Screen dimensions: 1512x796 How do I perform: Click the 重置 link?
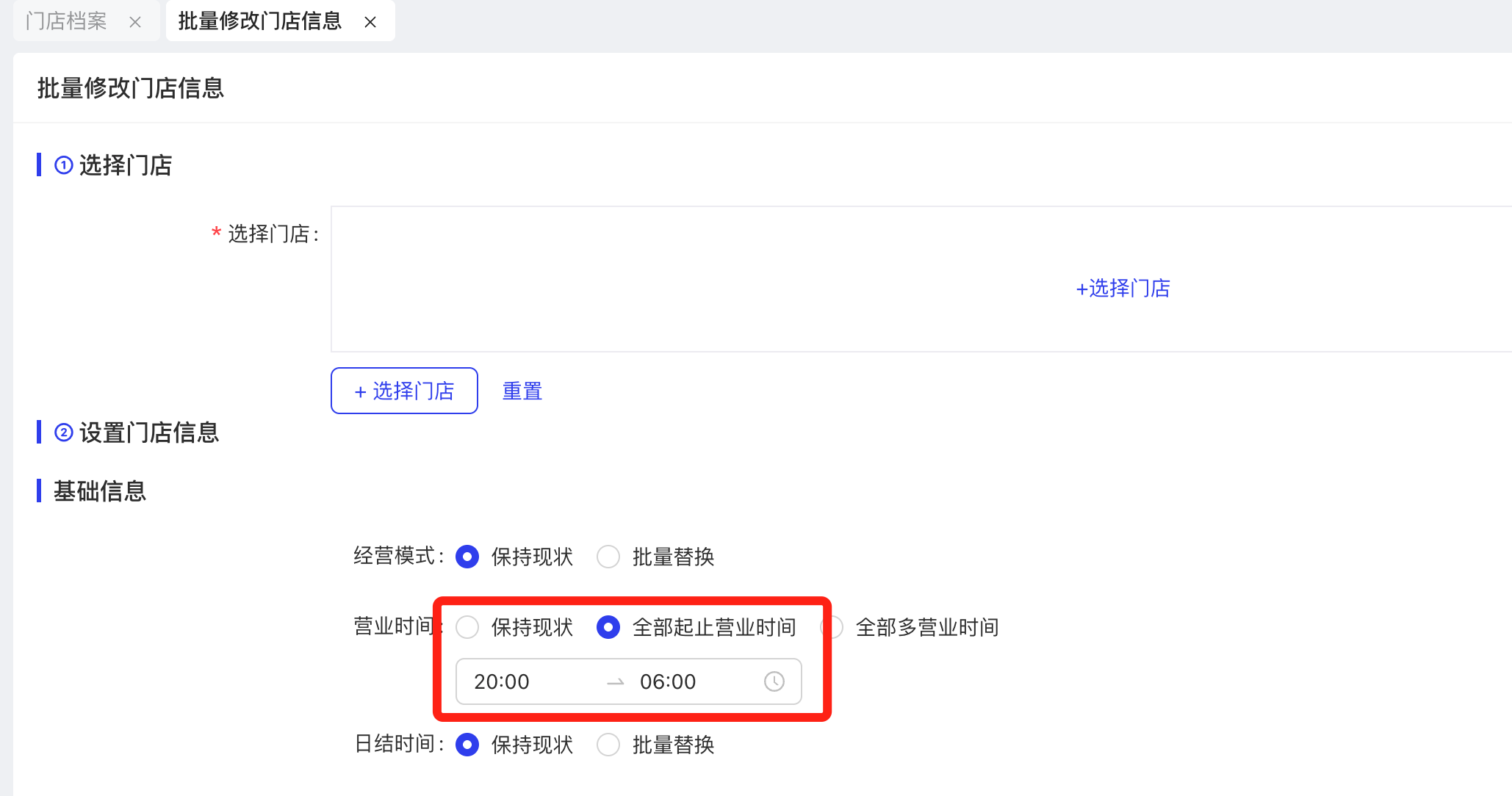[x=522, y=391]
